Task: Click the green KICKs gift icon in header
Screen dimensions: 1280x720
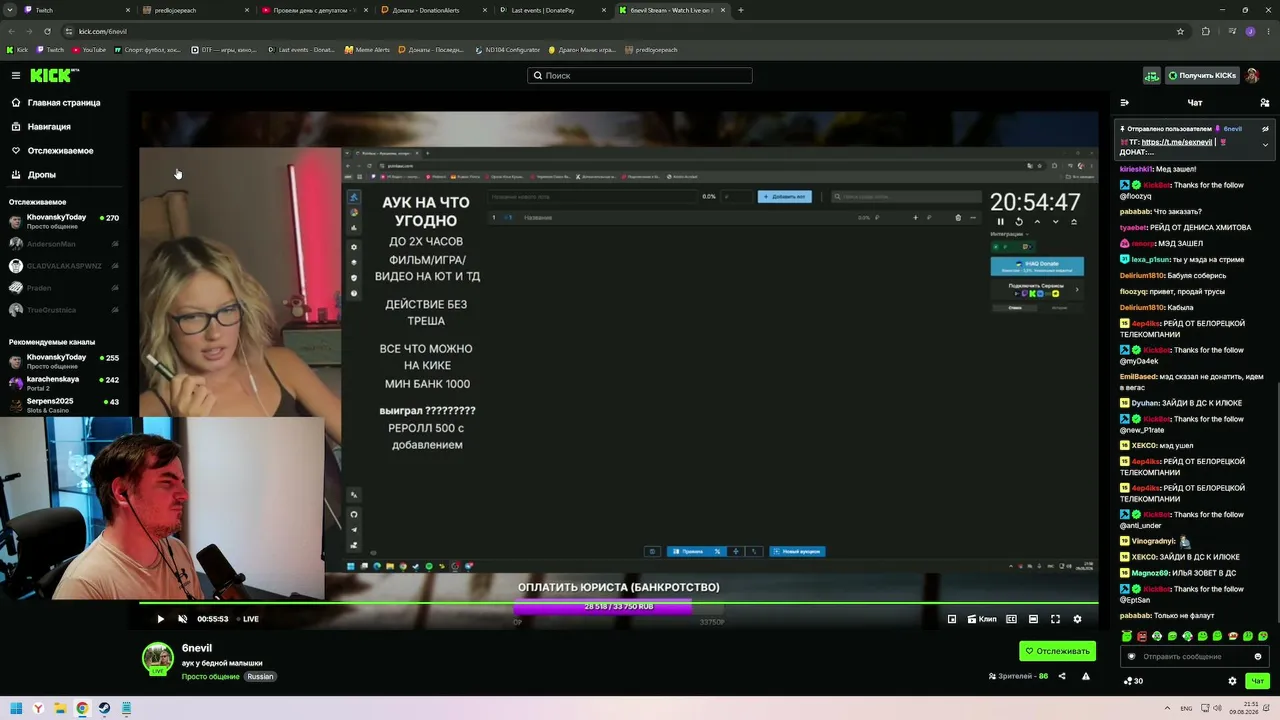Action: (1152, 76)
